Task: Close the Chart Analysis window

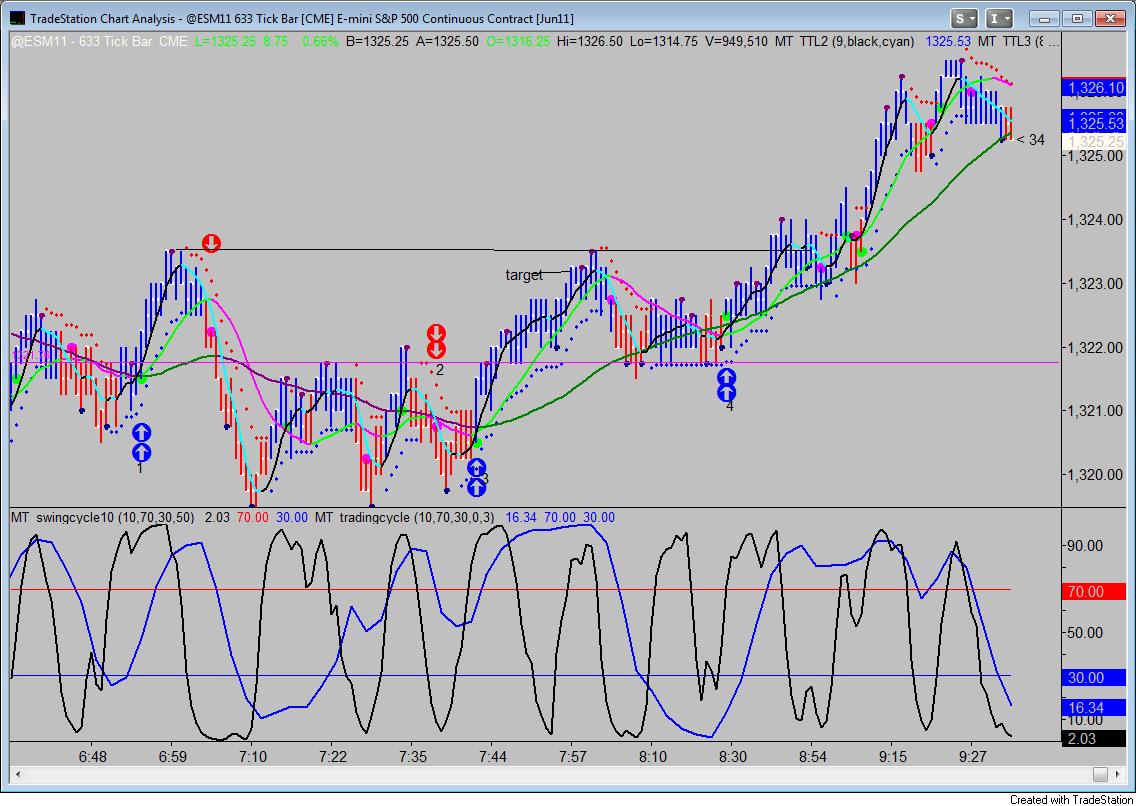Action: pyautogui.click(x=1110, y=19)
